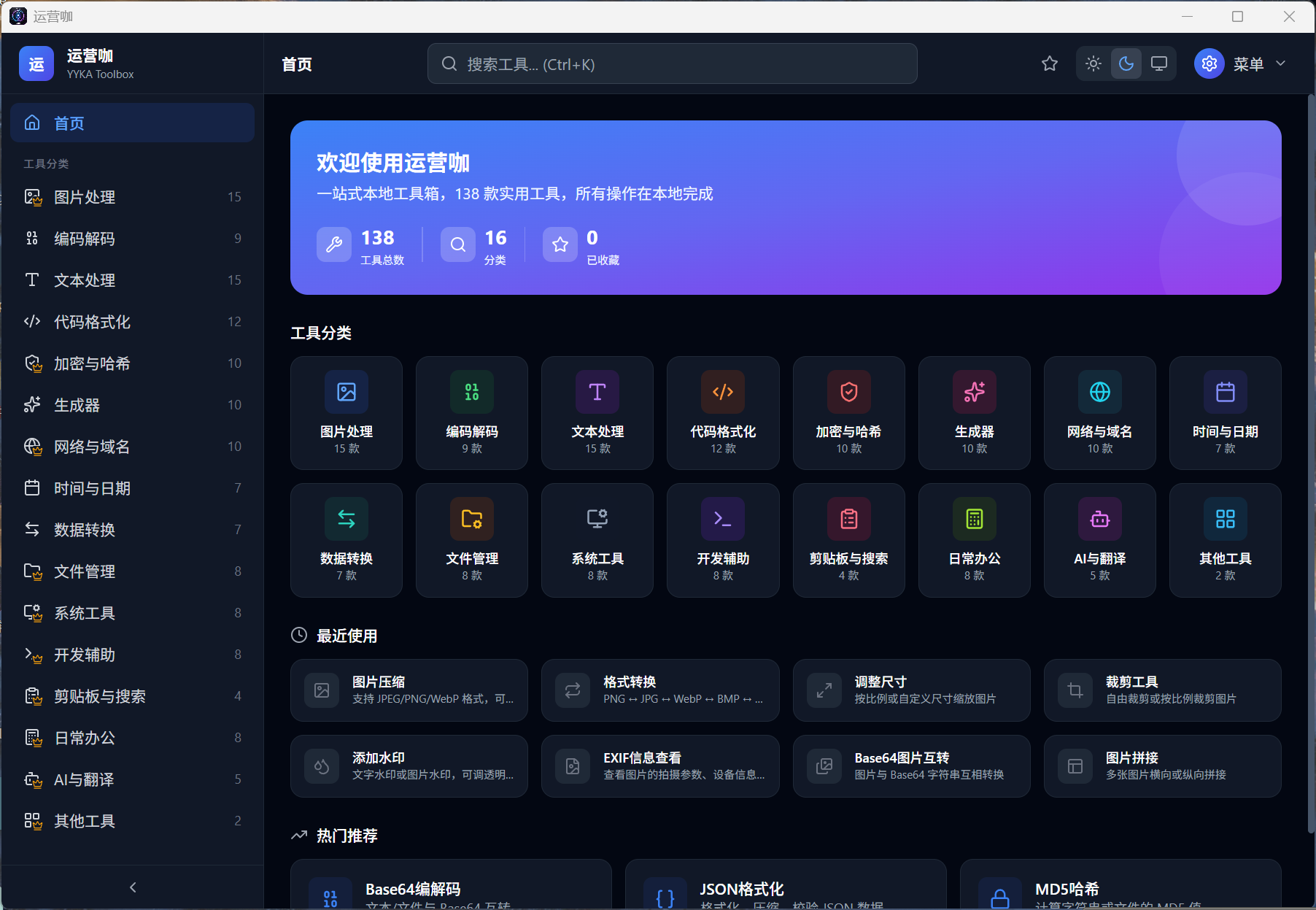
Task: Click sidebar 数据转换 arrows icon
Action: coord(32,530)
